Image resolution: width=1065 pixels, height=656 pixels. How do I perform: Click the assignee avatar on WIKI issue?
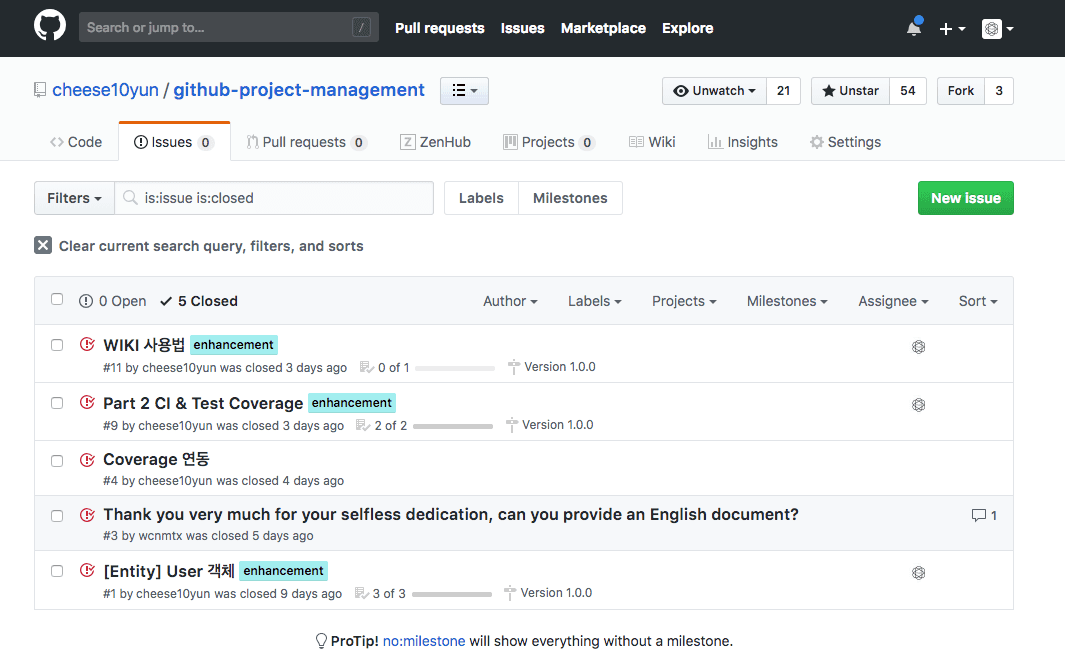coord(918,347)
